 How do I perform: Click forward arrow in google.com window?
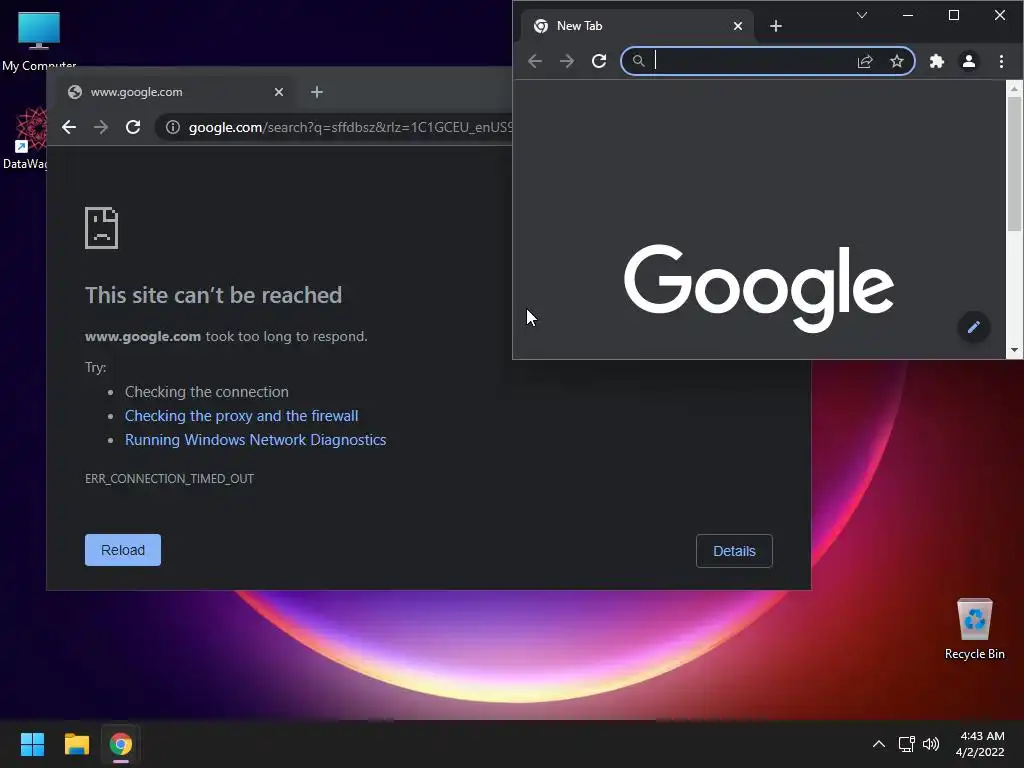[101, 127]
